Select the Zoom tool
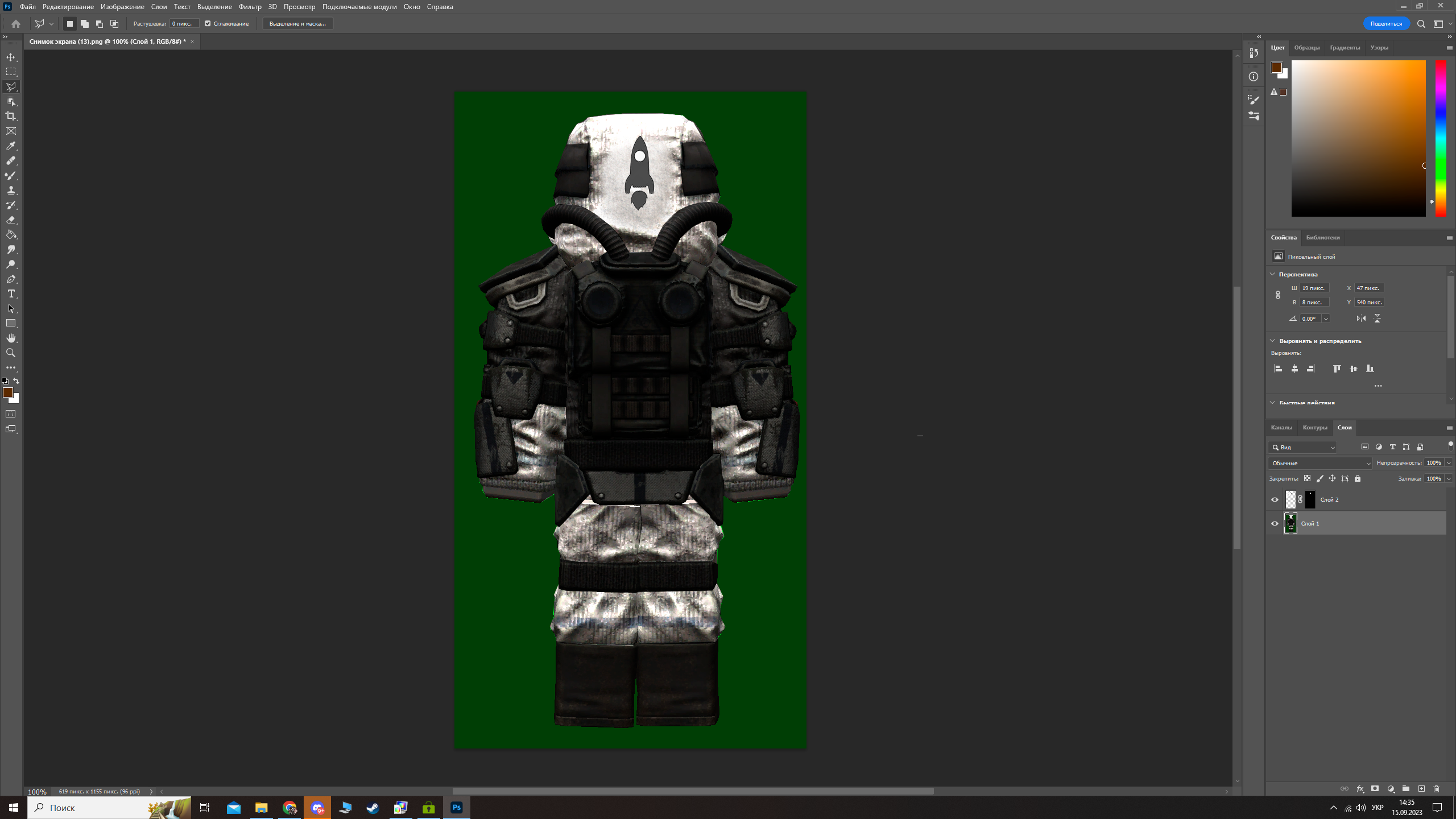 pyautogui.click(x=11, y=353)
